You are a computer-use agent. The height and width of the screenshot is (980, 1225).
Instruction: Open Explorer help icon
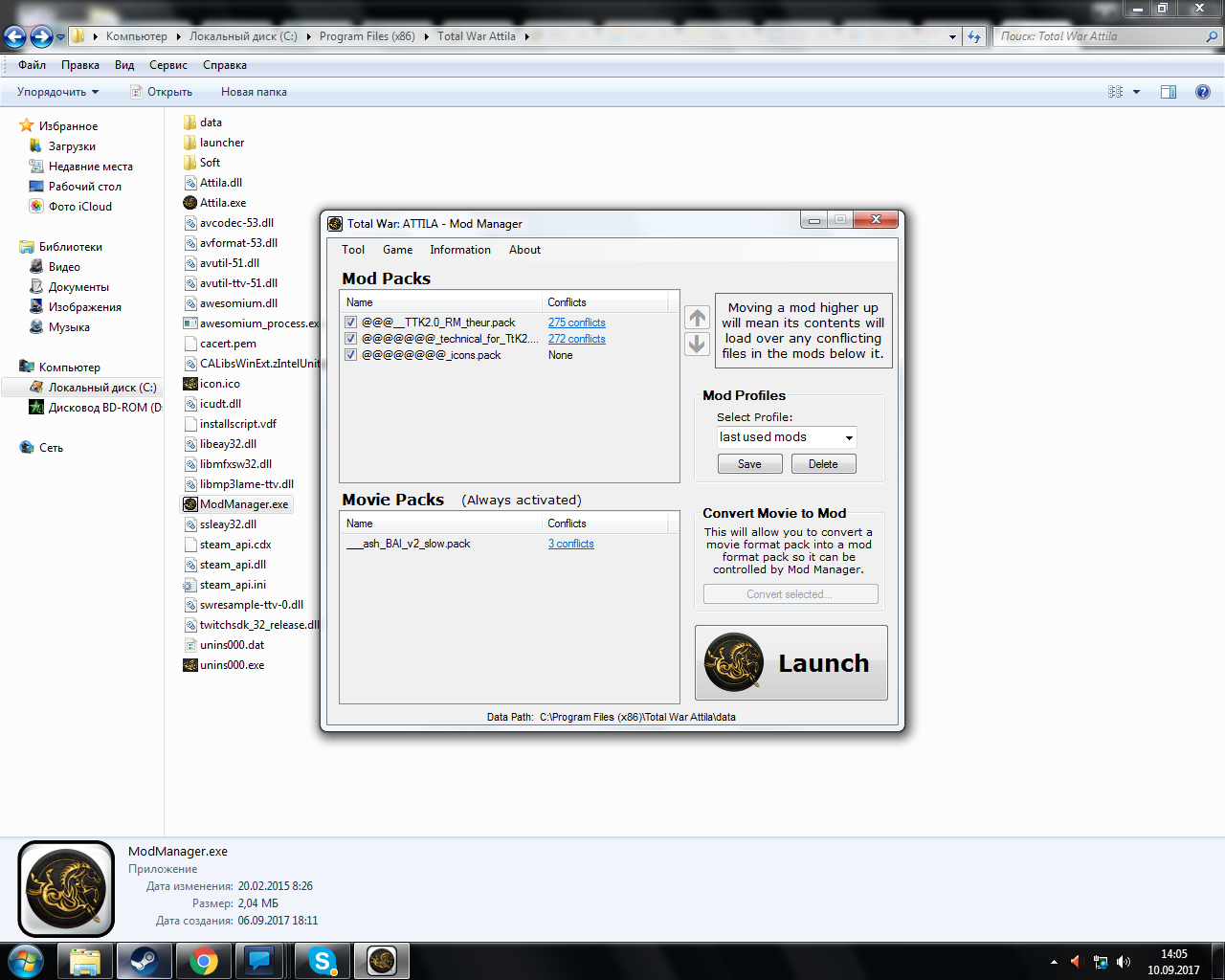[1203, 92]
